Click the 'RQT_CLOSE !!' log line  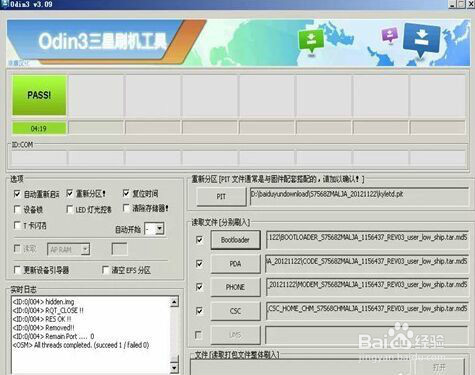(x=48, y=310)
